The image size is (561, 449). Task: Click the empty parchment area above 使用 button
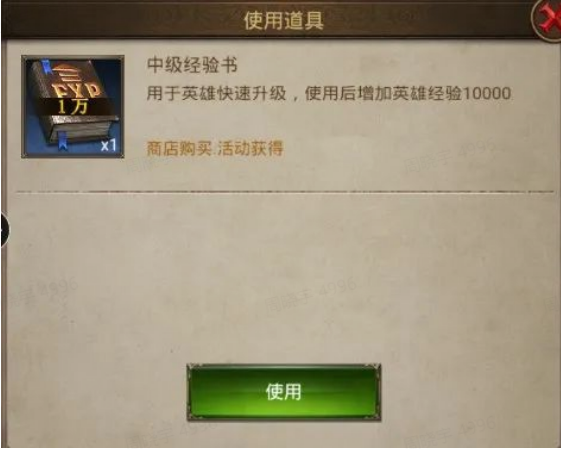pyautogui.click(x=283, y=279)
